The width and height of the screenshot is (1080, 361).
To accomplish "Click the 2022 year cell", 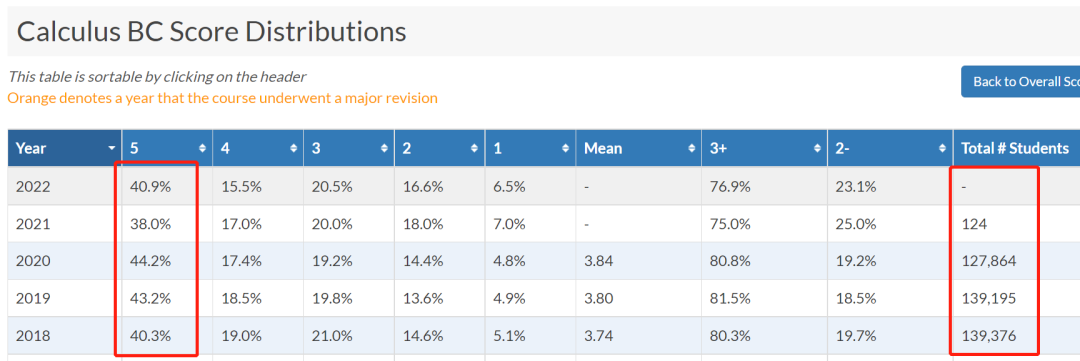I will tap(65, 186).
